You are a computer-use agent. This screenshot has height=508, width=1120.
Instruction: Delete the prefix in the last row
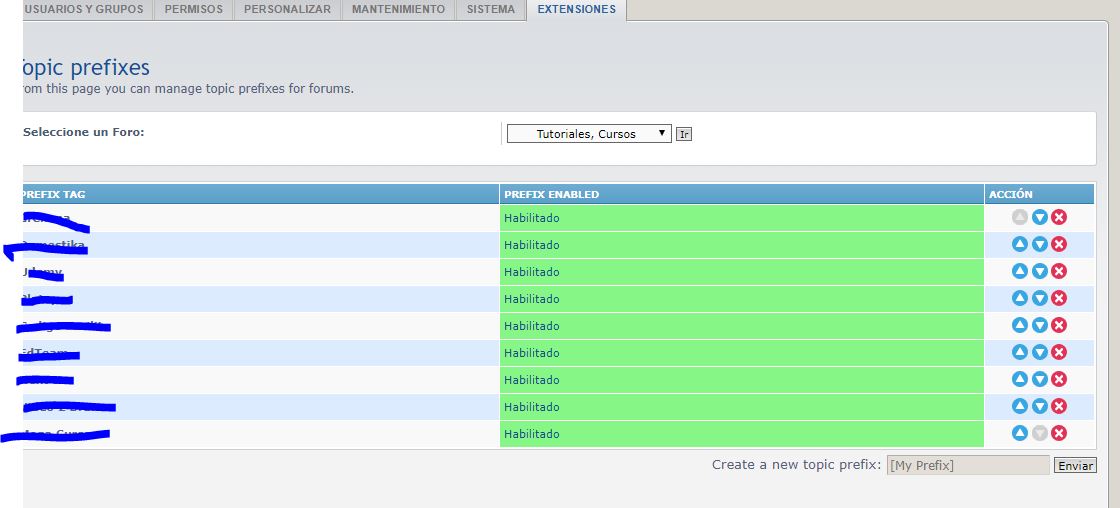1059,433
